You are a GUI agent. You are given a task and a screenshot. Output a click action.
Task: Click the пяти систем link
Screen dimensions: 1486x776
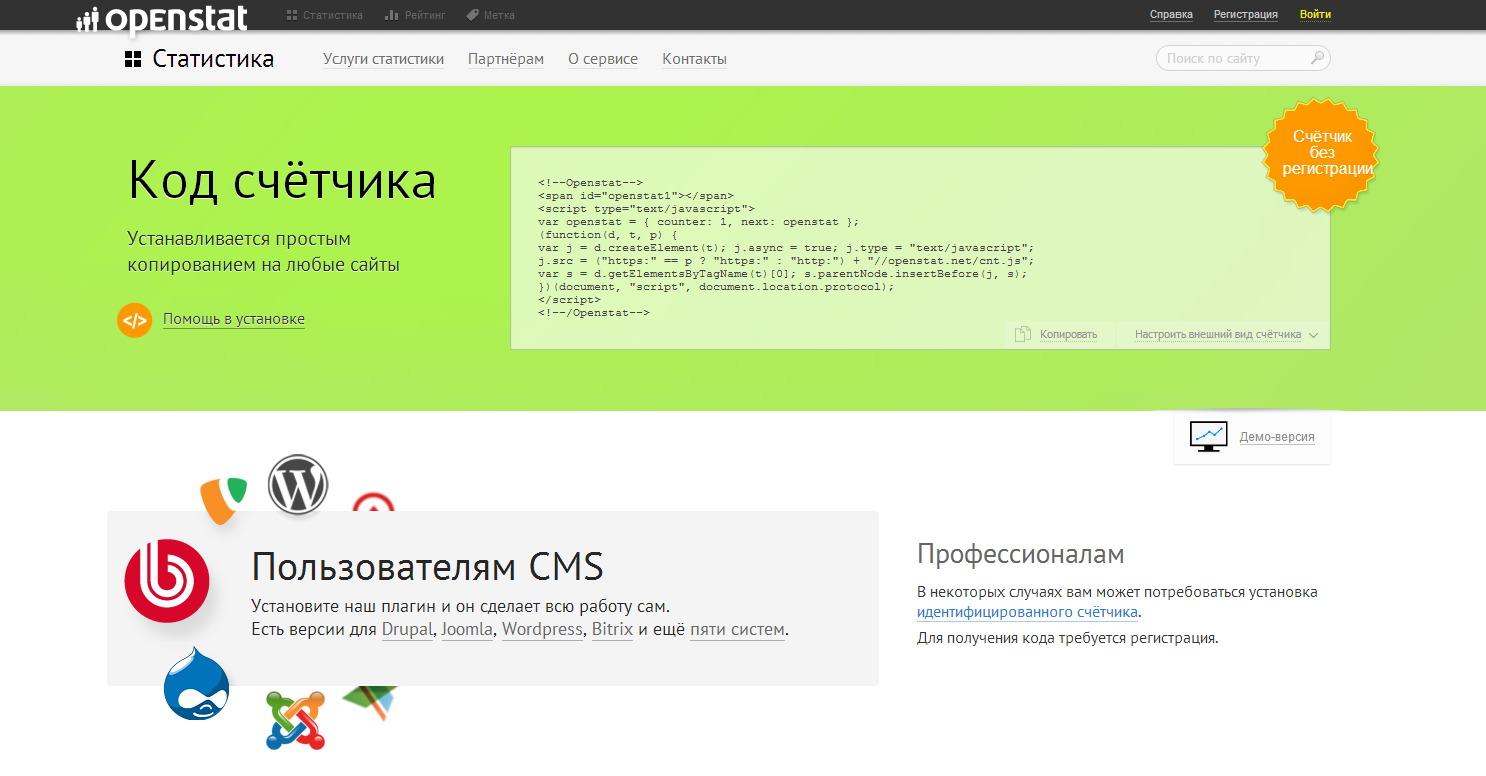(737, 630)
